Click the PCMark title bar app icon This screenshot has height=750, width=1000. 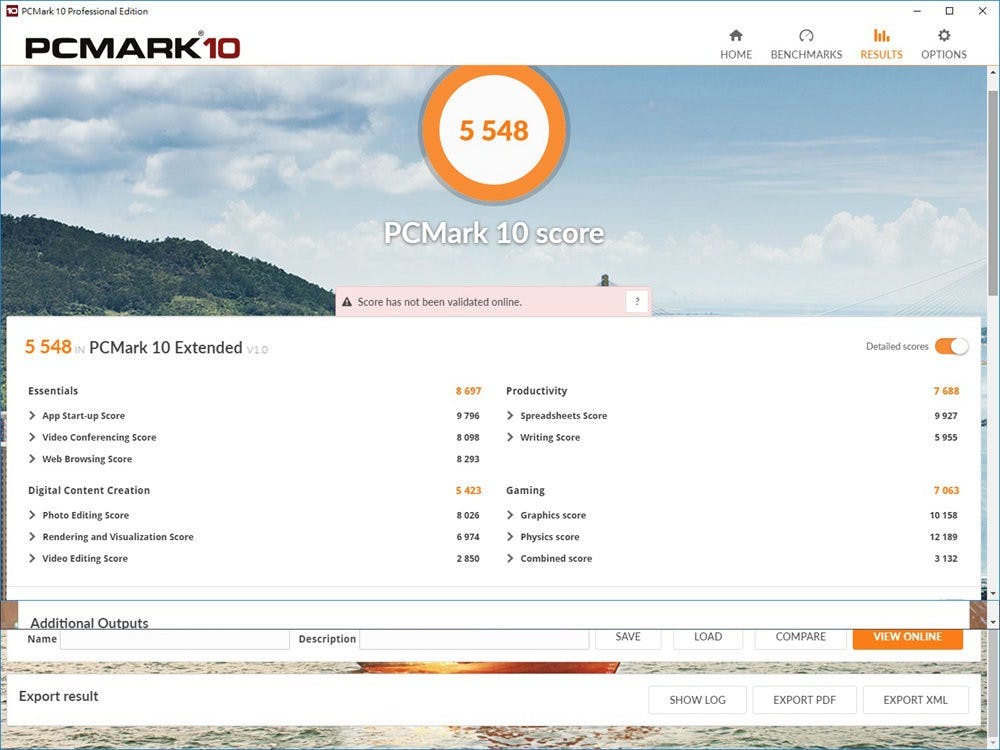pos(12,11)
